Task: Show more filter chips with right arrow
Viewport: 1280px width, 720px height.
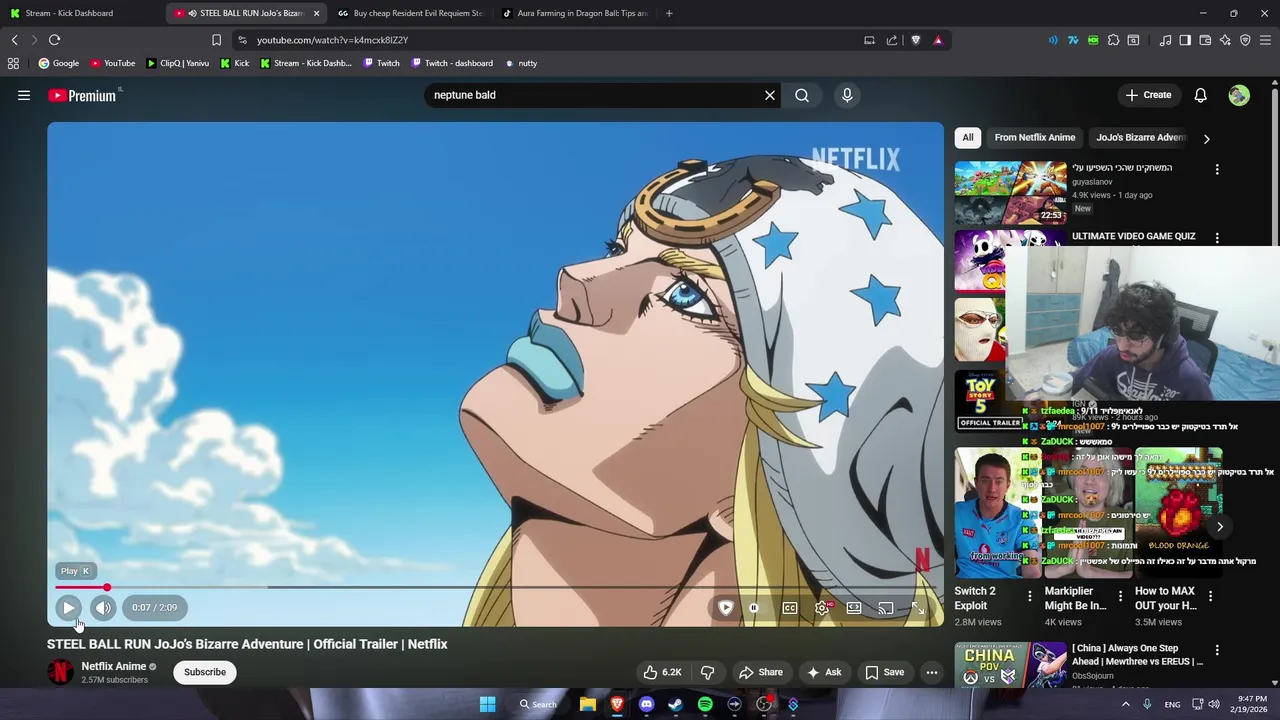Action: coord(1206,139)
